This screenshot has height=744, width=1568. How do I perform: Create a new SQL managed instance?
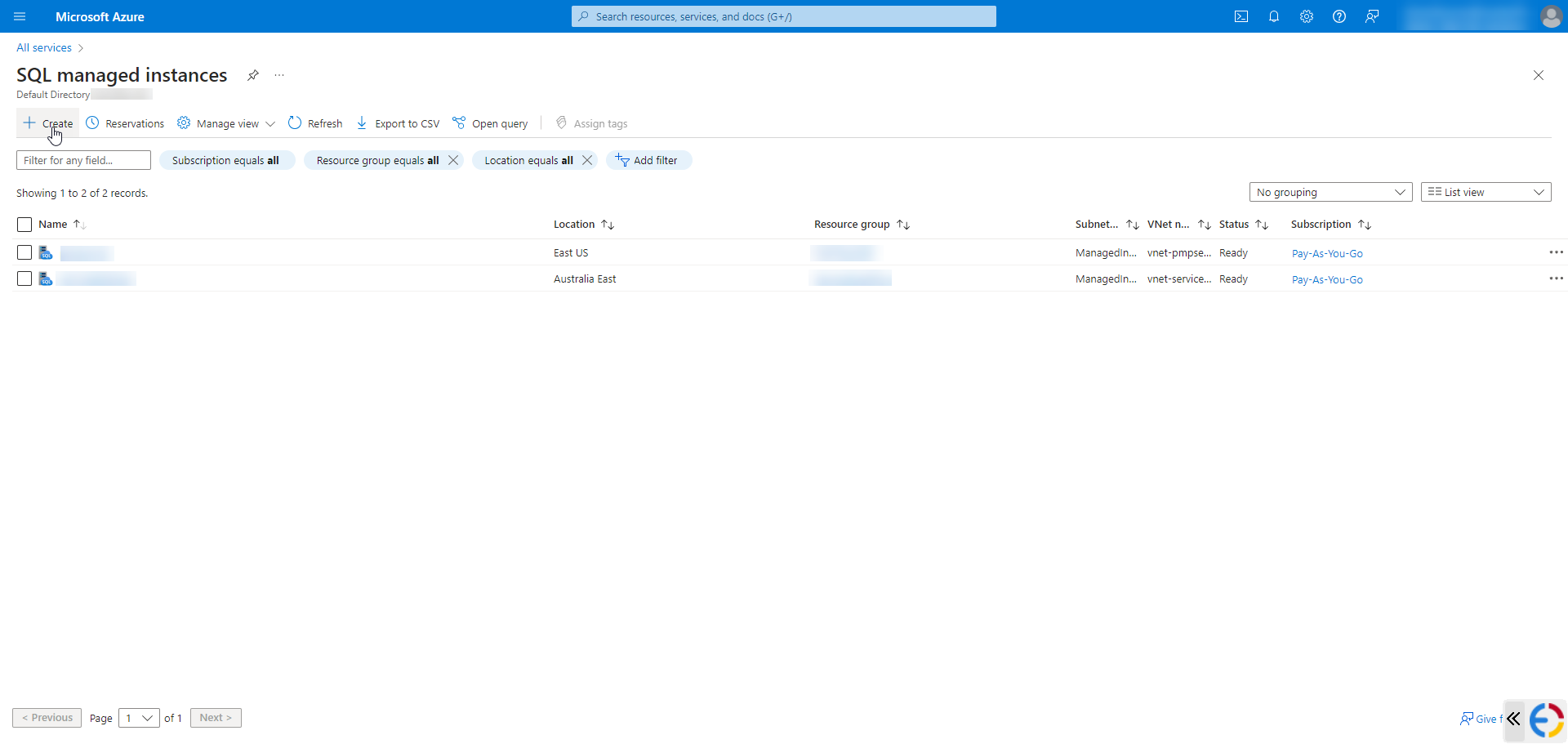pyautogui.click(x=47, y=123)
